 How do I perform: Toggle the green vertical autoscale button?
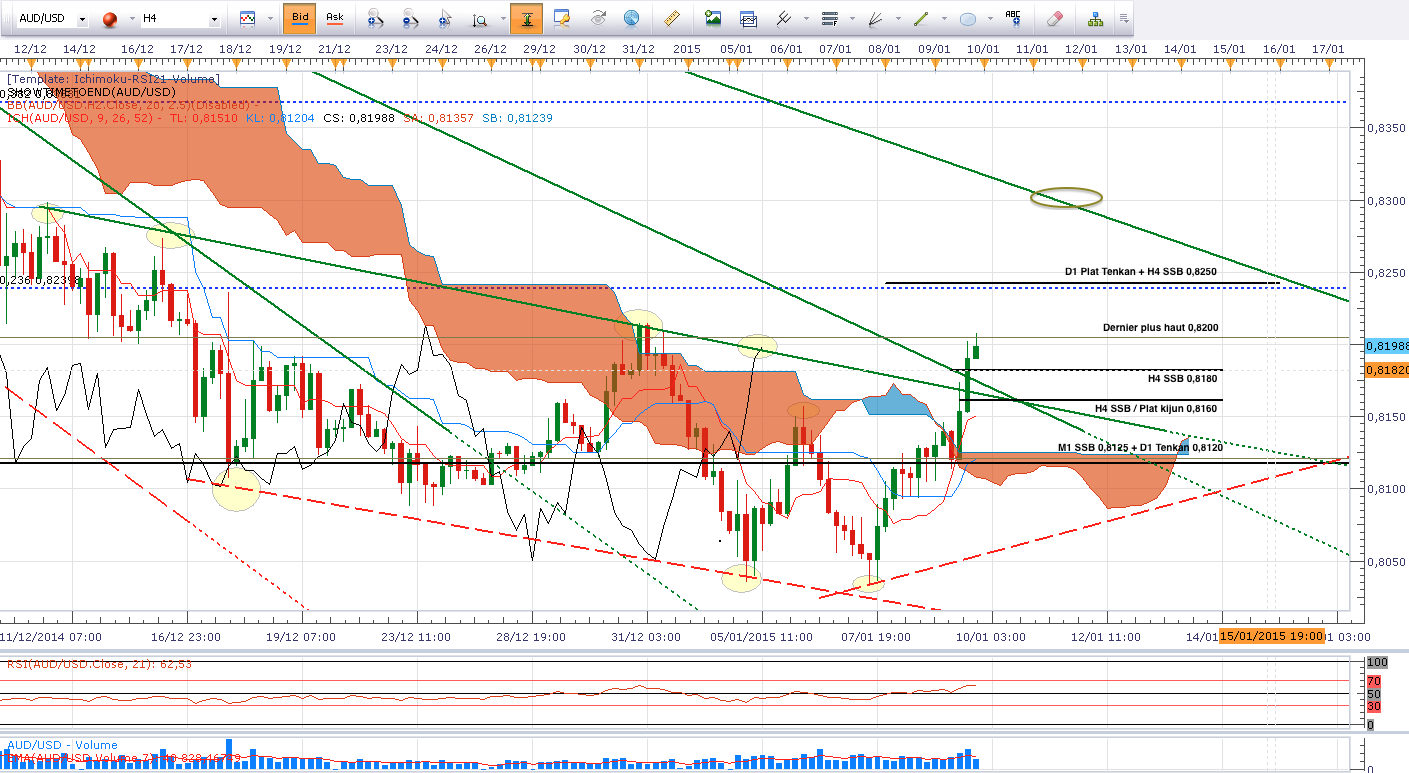click(x=525, y=17)
